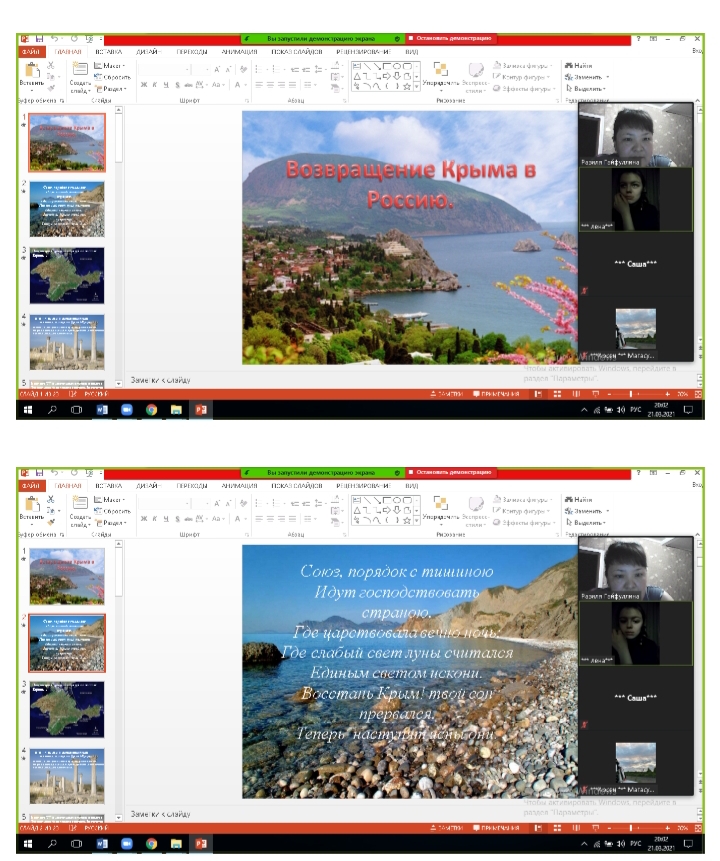The image size is (720, 861).
Task: Open Layout (Макет) dropdown in lower window ribbon
Action: [x=110, y=498]
